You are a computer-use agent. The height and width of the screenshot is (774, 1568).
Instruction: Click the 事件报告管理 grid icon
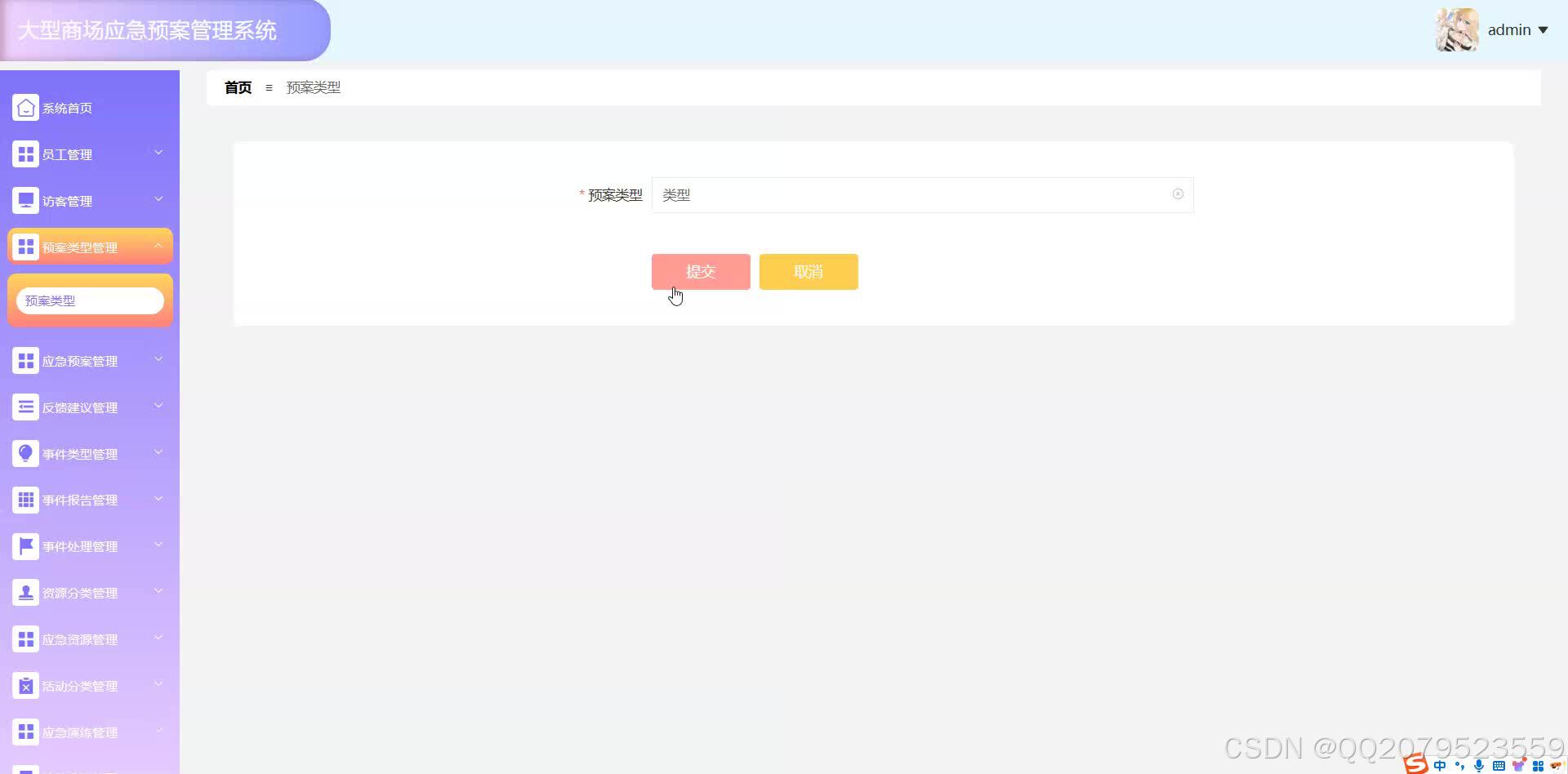(x=25, y=500)
